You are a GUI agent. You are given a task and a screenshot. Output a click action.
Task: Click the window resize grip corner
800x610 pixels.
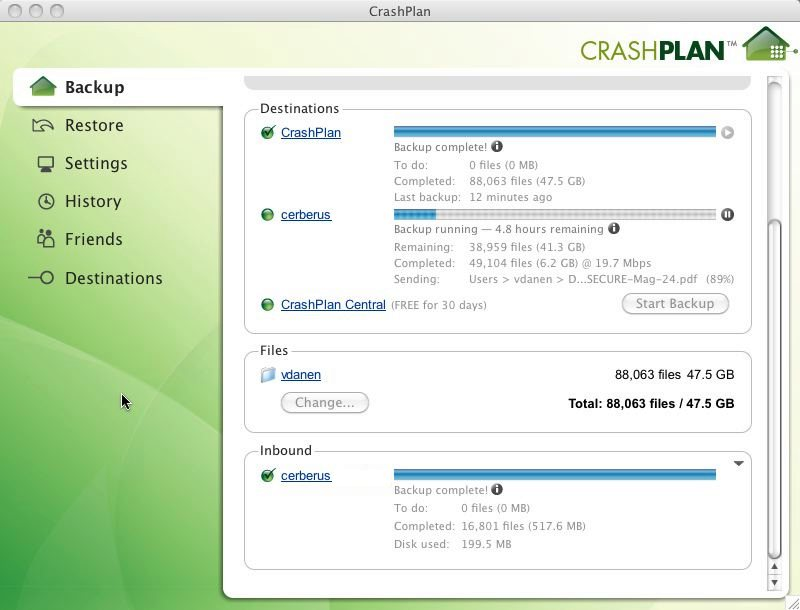pyautogui.click(x=792, y=603)
